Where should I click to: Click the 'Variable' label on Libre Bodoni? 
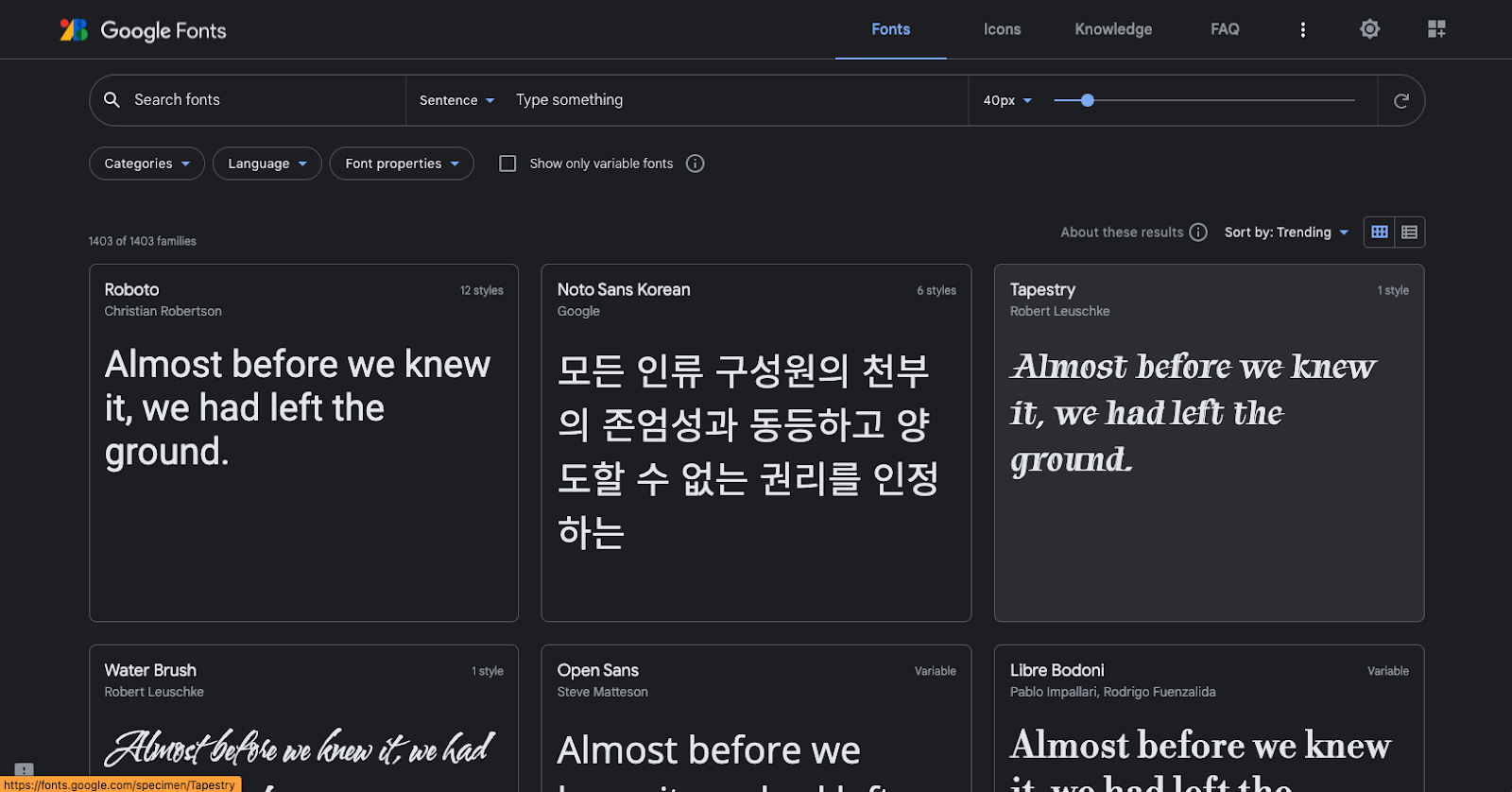pos(1387,671)
